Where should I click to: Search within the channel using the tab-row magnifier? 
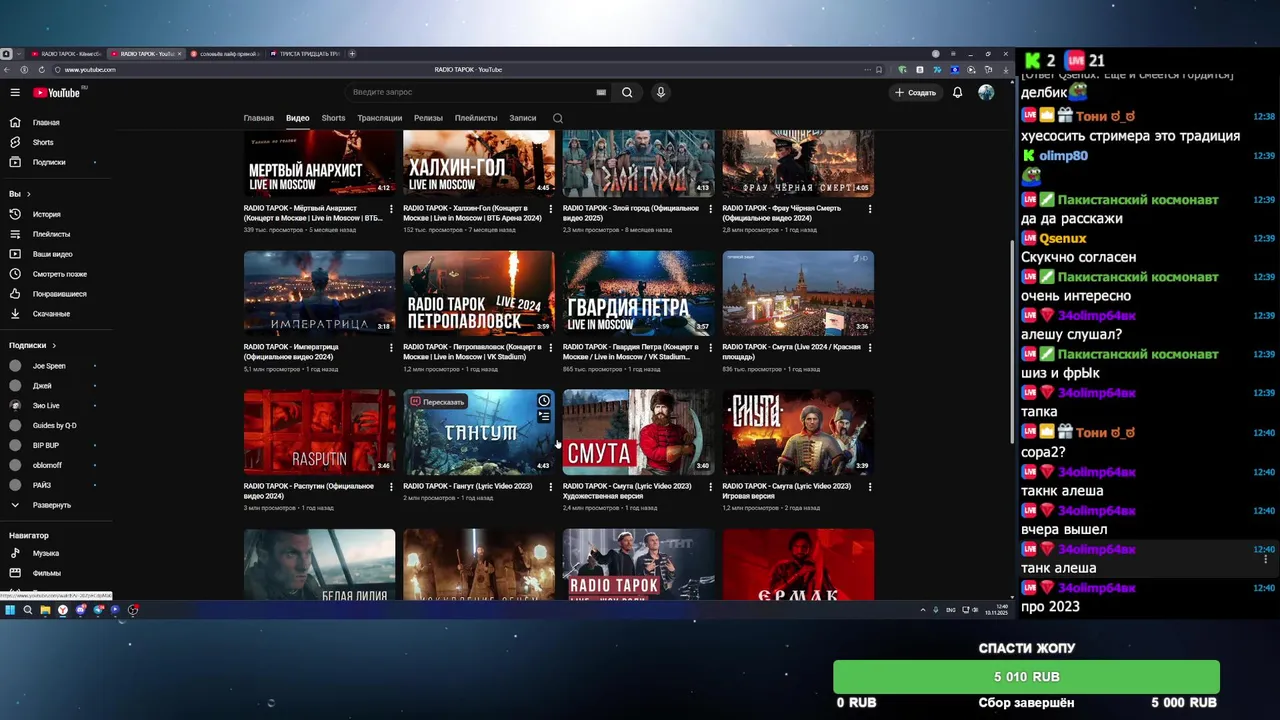coord(557,118)
